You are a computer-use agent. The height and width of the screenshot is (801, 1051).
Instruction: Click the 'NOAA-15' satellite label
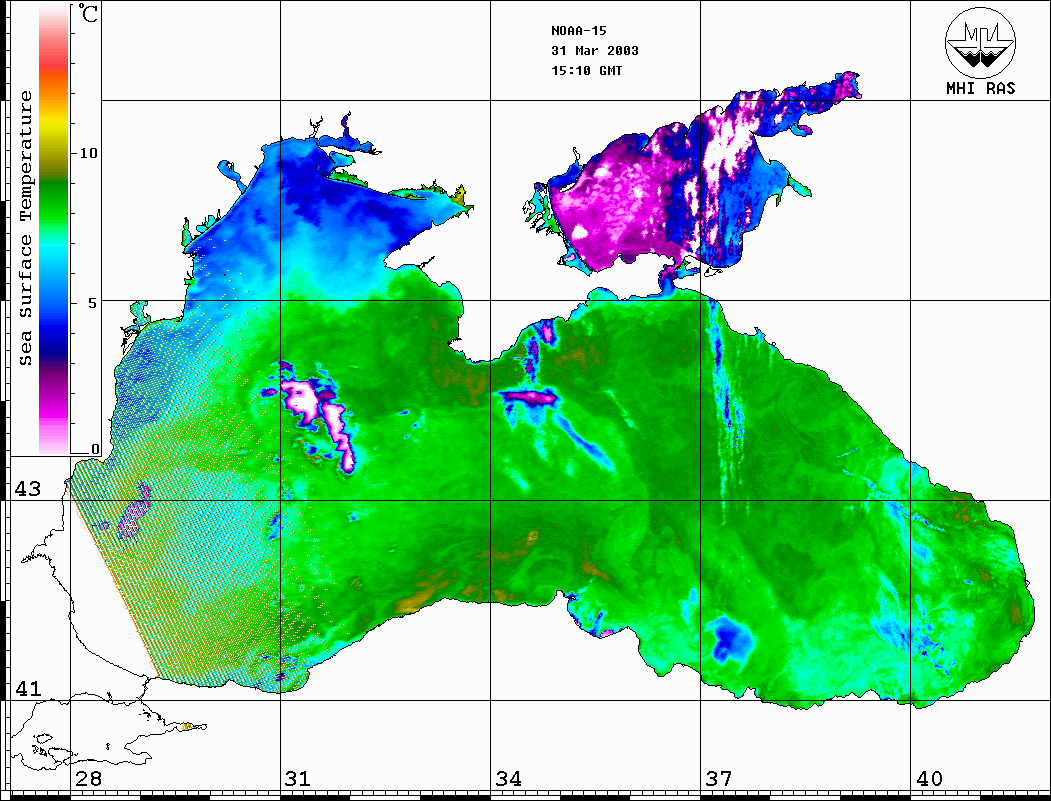point(578,31)
